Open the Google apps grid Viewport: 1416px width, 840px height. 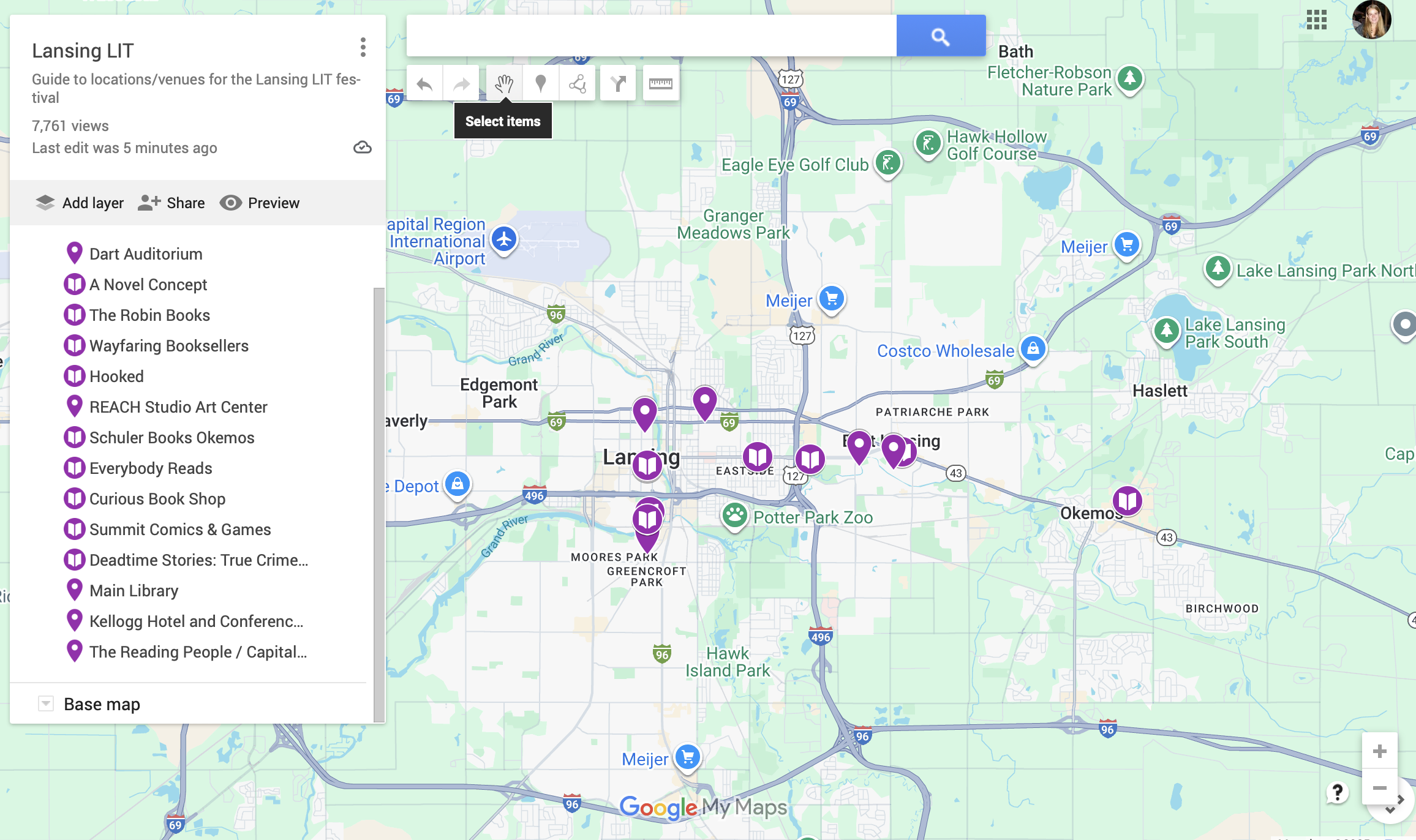click(x=1316, y=20)
